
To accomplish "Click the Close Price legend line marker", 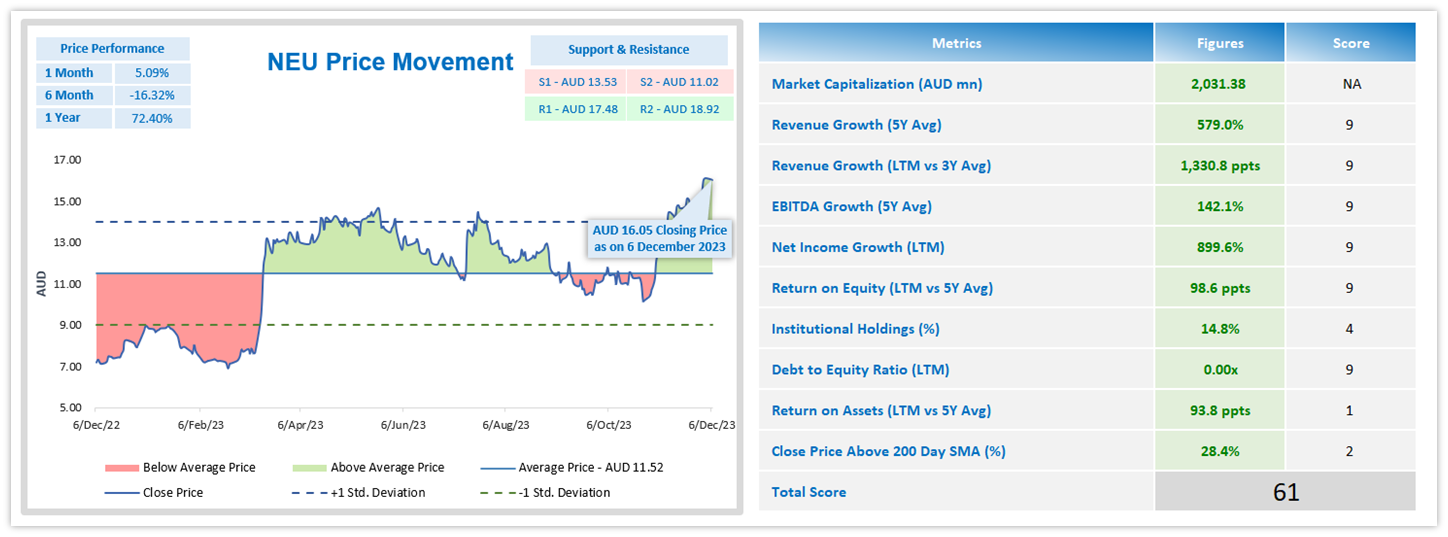I will (120, 493).
